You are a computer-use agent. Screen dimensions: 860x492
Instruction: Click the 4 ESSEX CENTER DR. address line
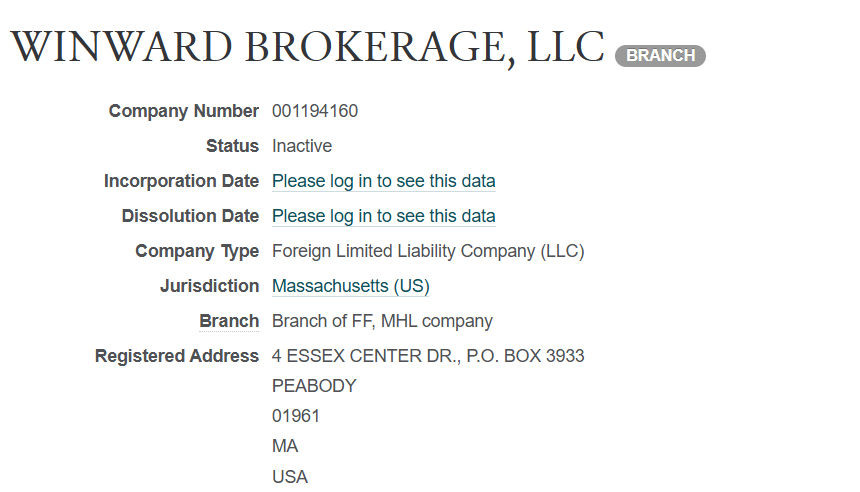pyautogui.click(x=427, y=356)
